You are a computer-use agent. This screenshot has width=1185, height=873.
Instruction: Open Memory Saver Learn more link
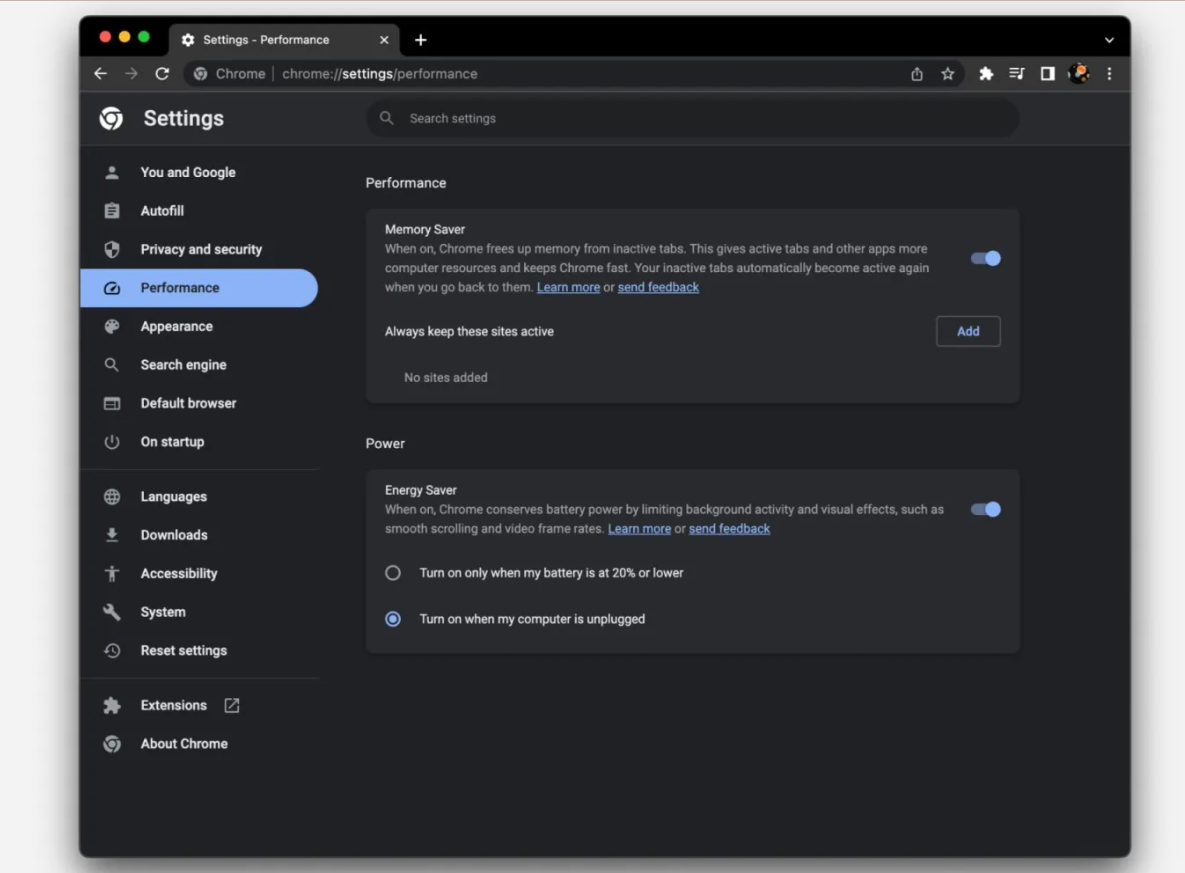pos(568,287)
